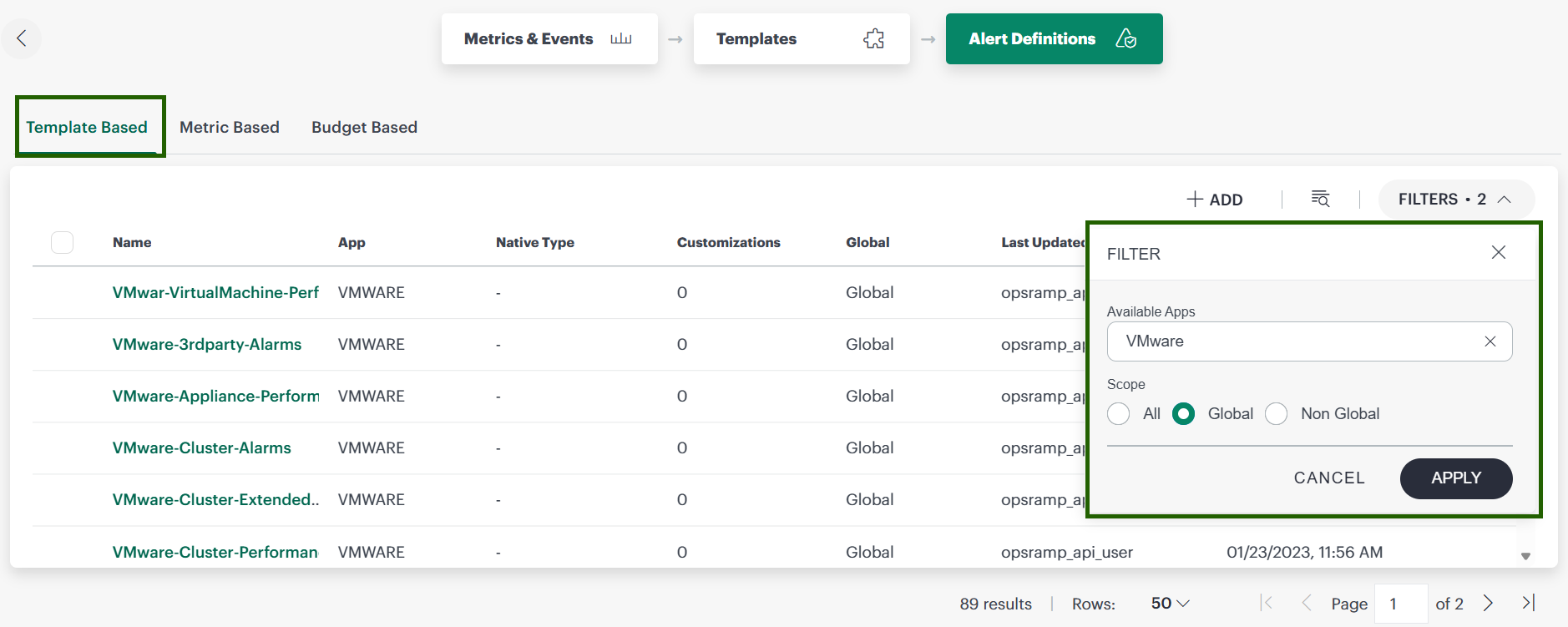Close the FILTER panel

(1499, 252)
